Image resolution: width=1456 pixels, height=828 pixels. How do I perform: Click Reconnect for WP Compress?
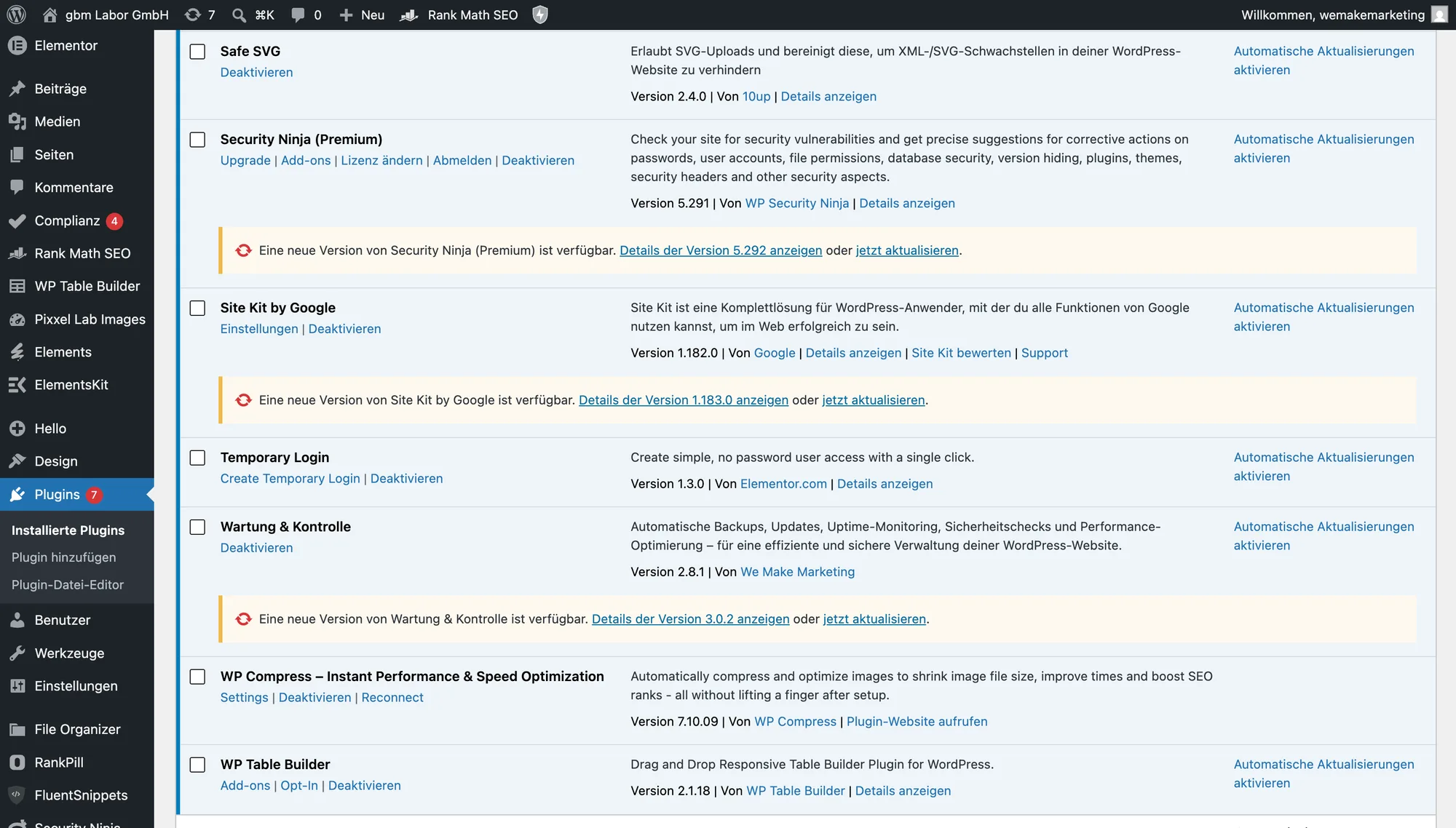click(x=392, y=698)
